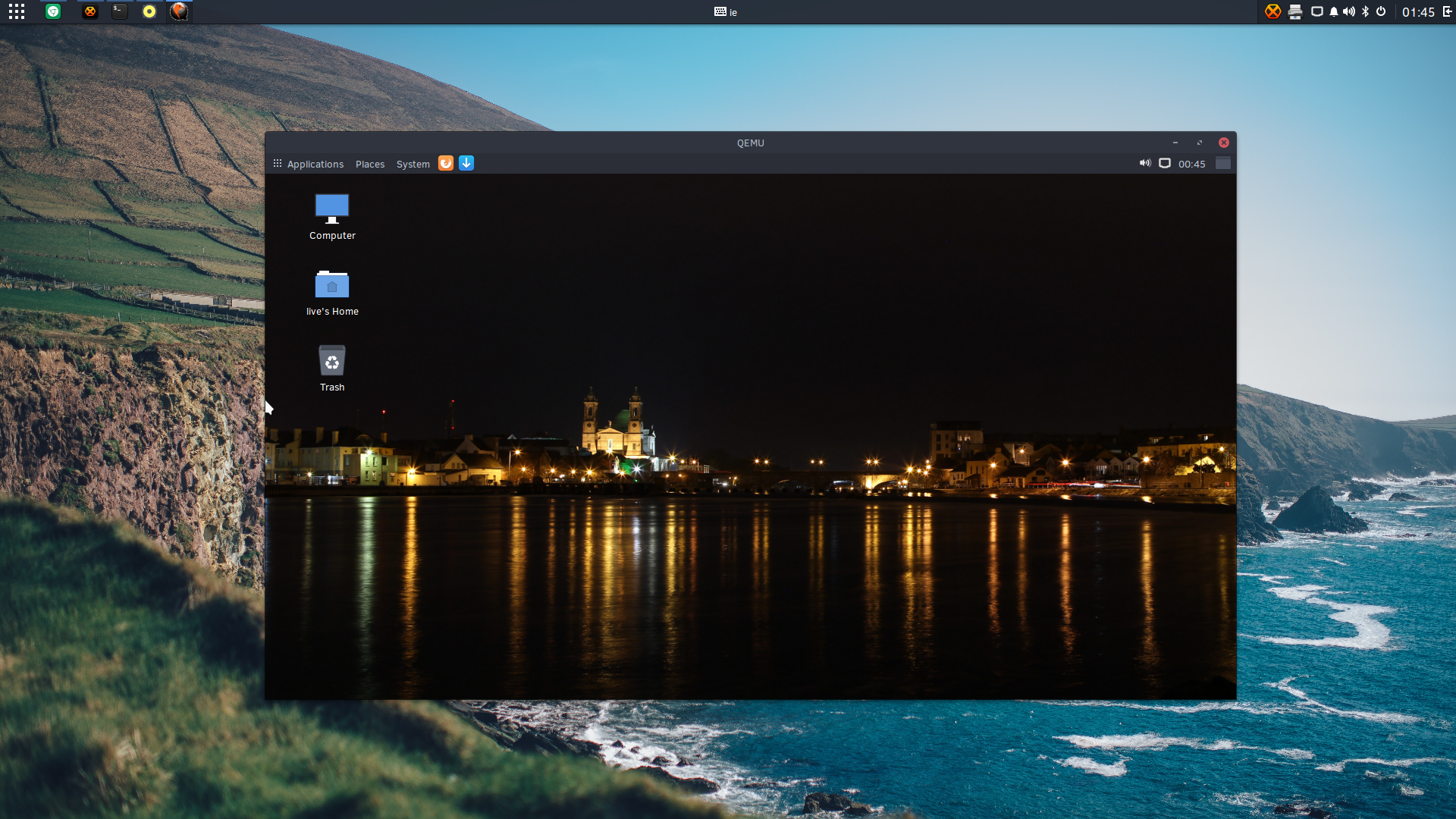
Task: Click the guest volume speaker icon
Action: click(1145, 163)
